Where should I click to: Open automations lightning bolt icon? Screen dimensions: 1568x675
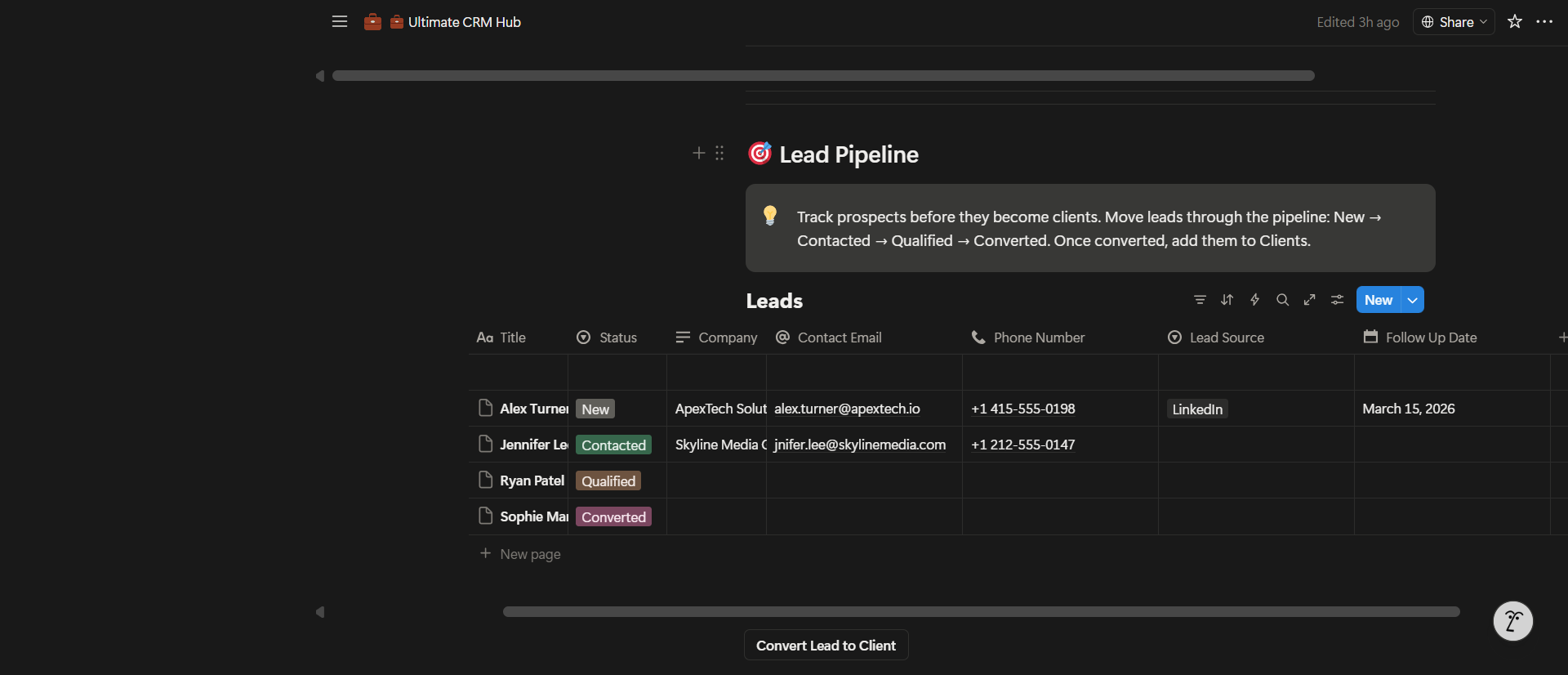[x=1254, y=300]
